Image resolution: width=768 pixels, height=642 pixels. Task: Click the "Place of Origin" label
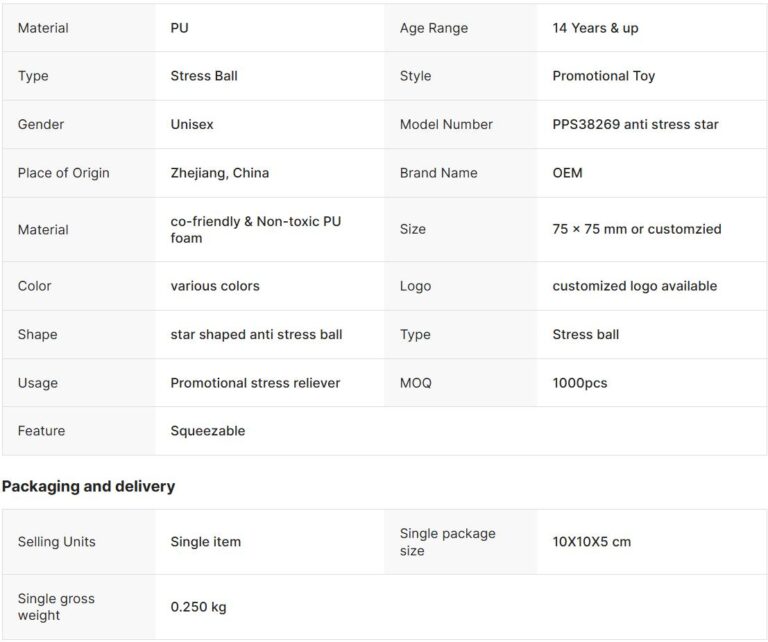[x=63, y=173]
